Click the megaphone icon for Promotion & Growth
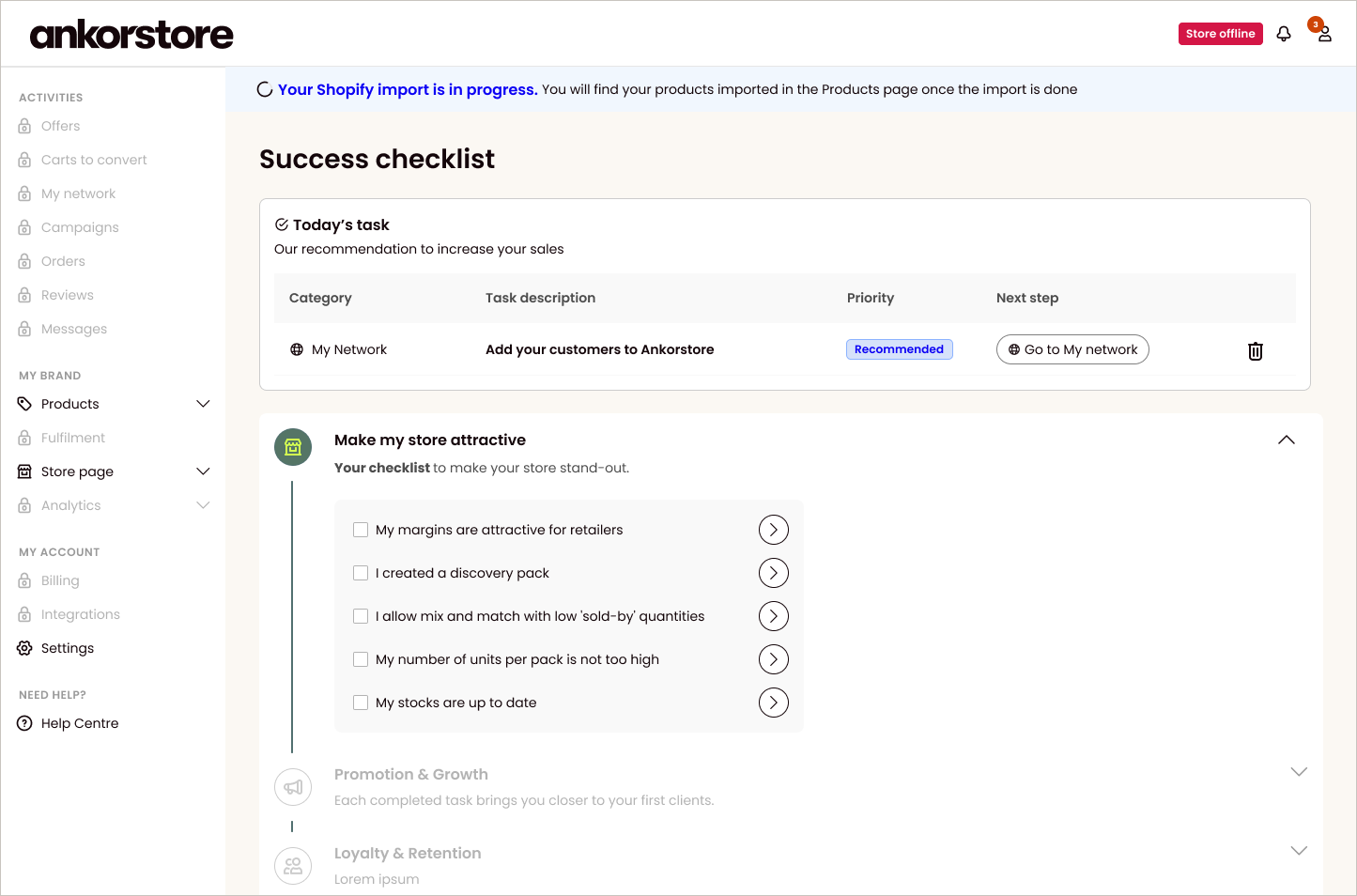1357x896 pixels. click(293, 787)
